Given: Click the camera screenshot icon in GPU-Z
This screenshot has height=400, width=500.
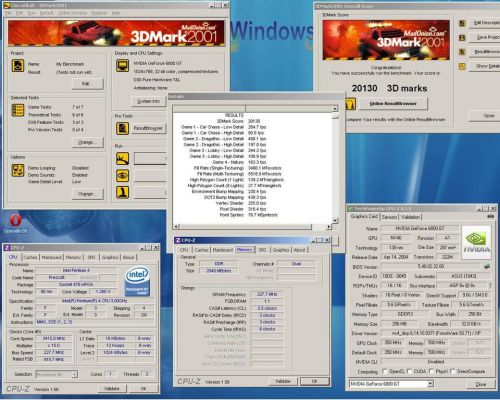Looking at the screenshot, I should point(490,217).
